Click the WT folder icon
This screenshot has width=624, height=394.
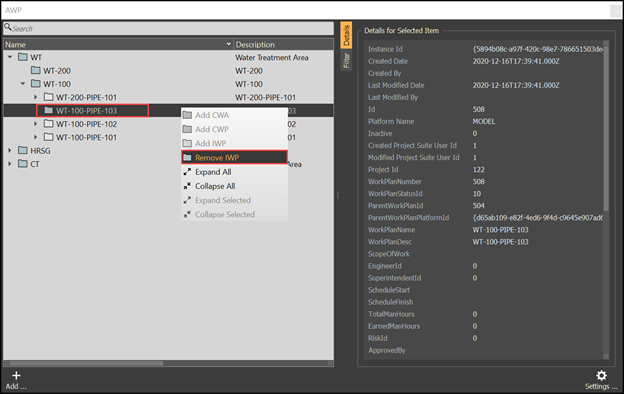pos(23,57)
